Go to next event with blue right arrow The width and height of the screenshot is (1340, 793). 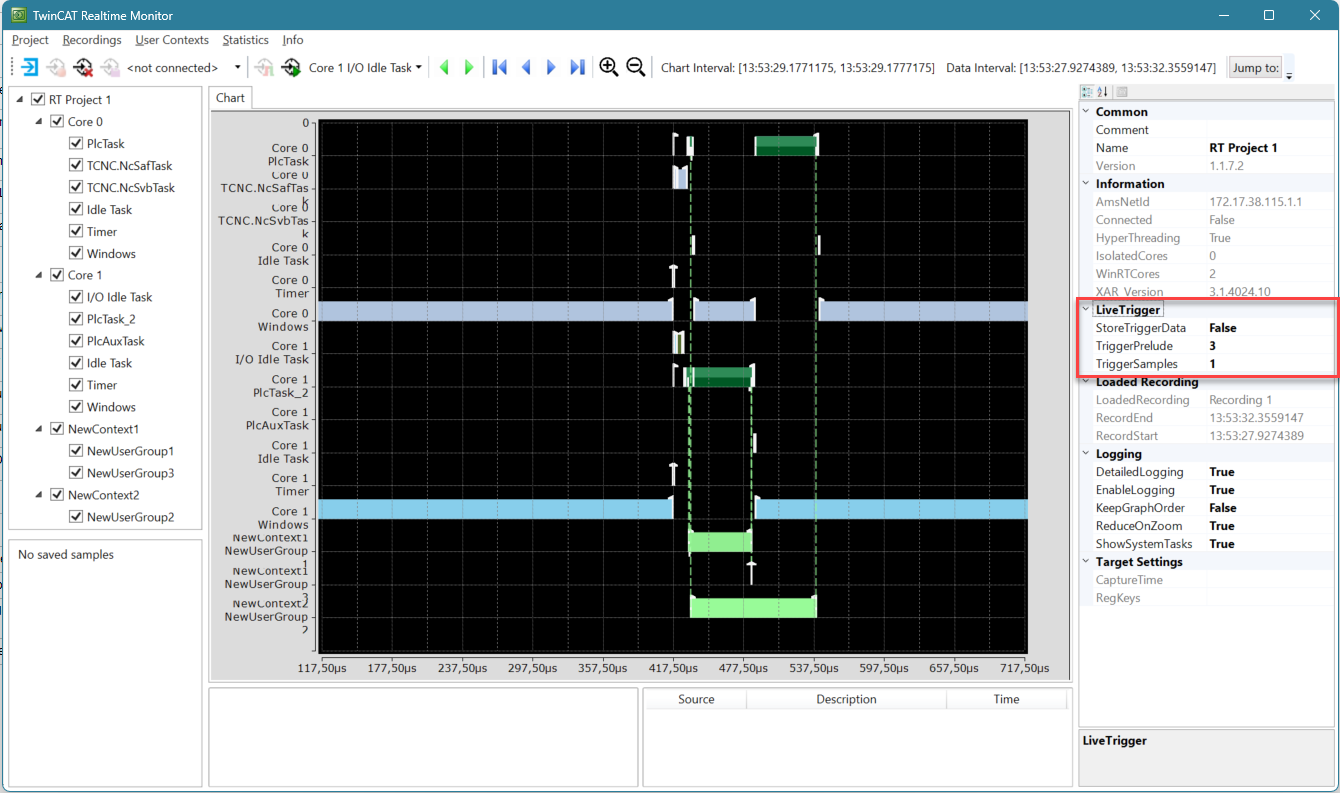[551, 68]
